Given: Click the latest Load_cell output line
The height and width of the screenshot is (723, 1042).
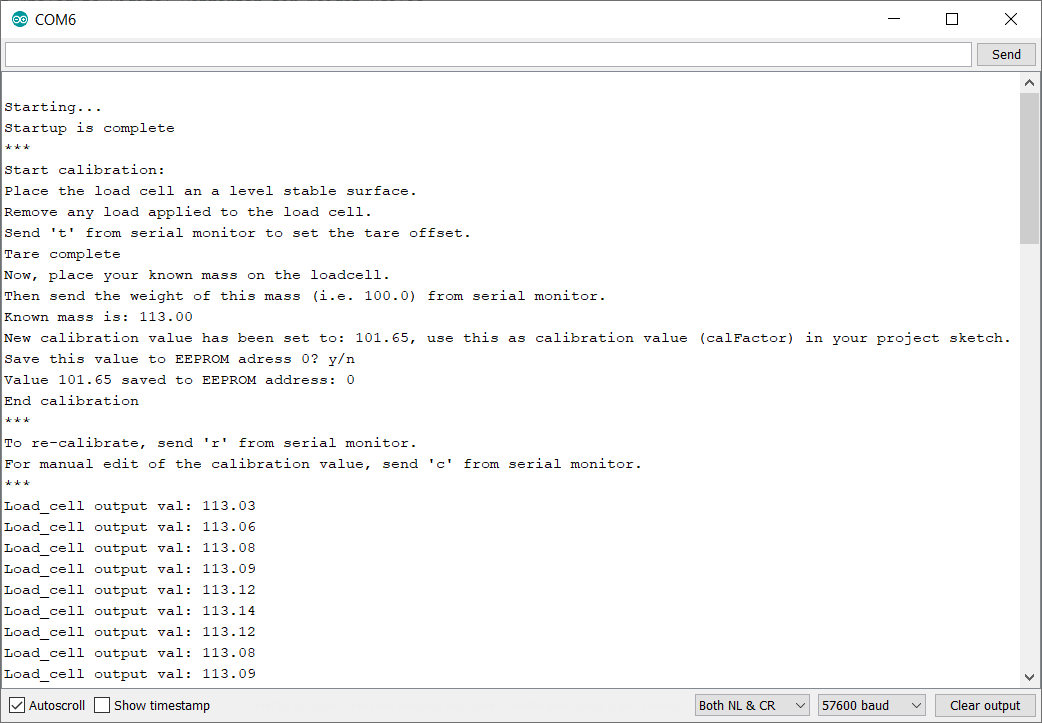Looking at the screenshot, I should (130, 673).
